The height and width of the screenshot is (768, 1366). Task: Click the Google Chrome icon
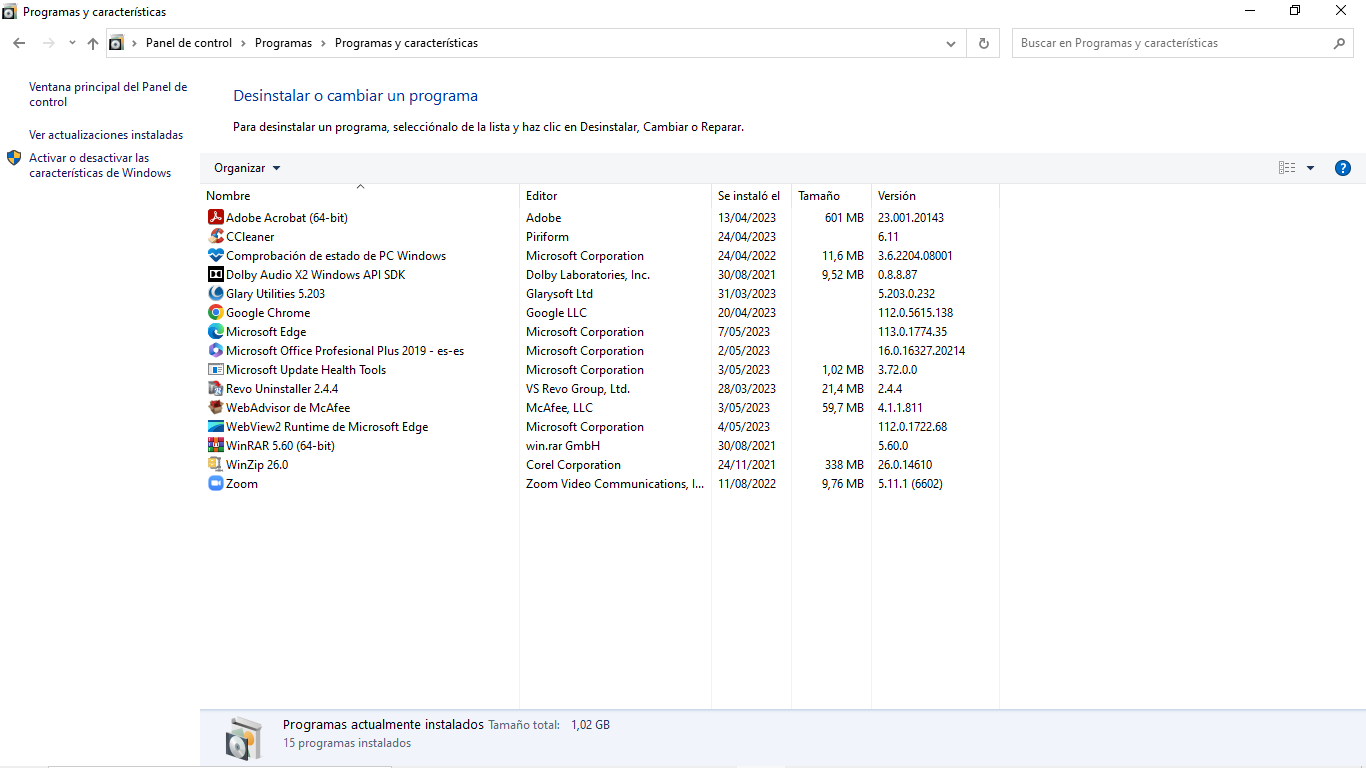[215, 313]
